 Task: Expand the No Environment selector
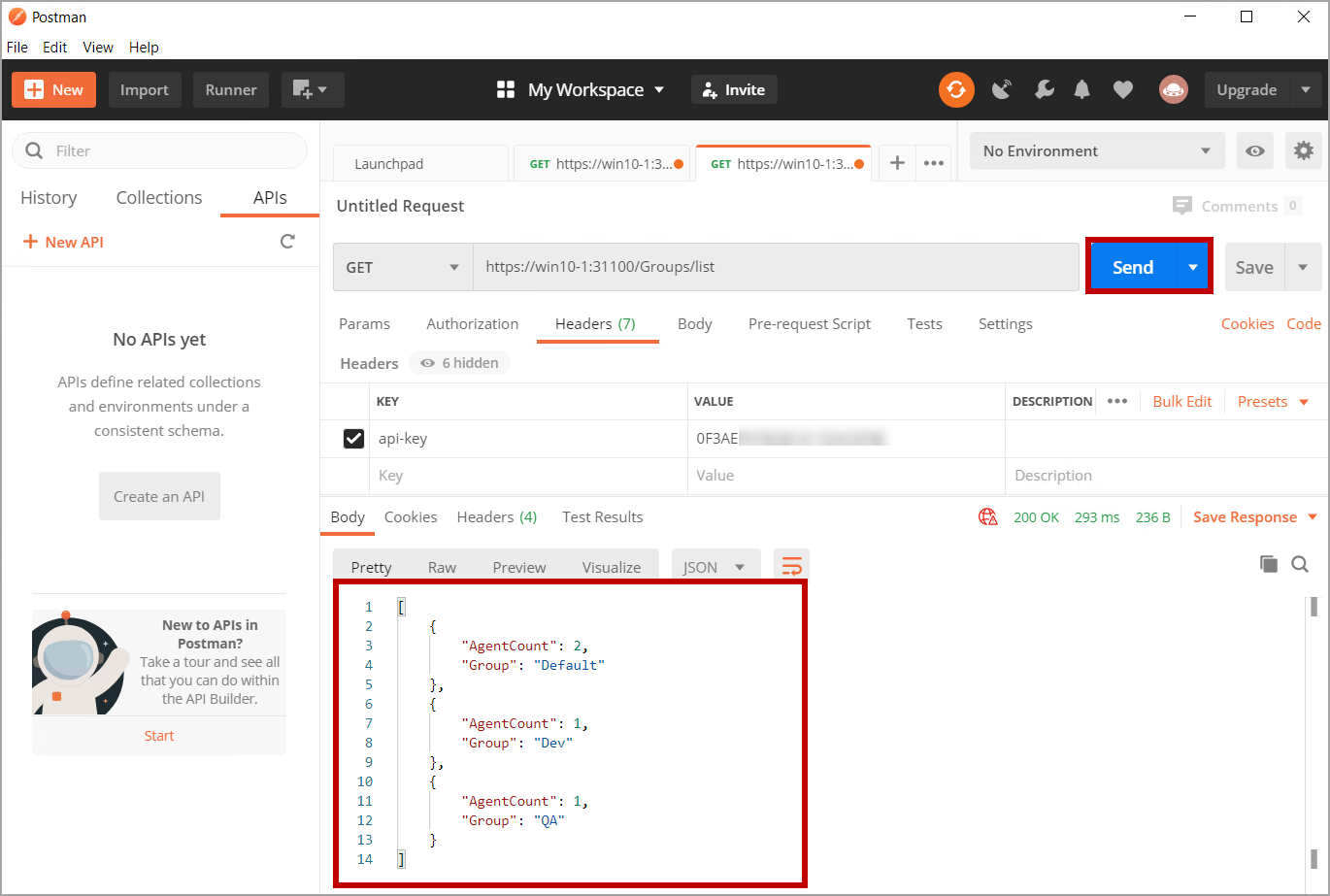tap(1096, 150)
